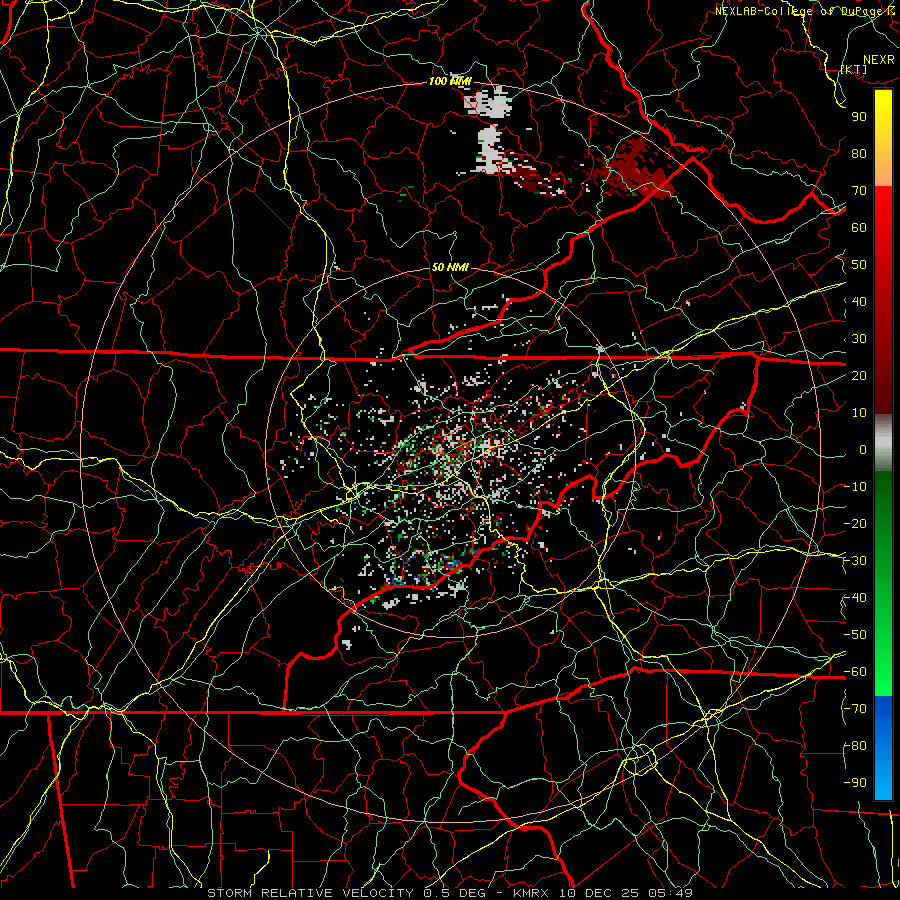
Task: Click the NEXLAB-College of DuPage credit text
Action: (x=802, y=11)
